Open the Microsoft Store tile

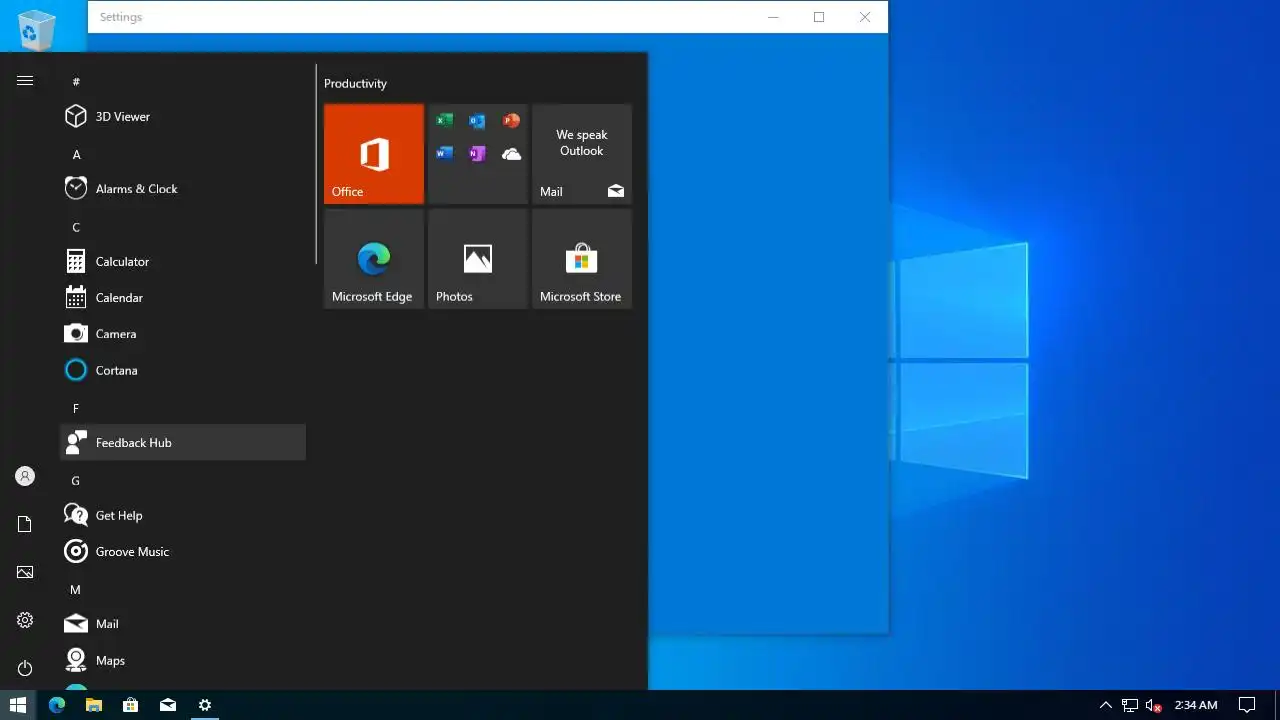click(582, 259)
